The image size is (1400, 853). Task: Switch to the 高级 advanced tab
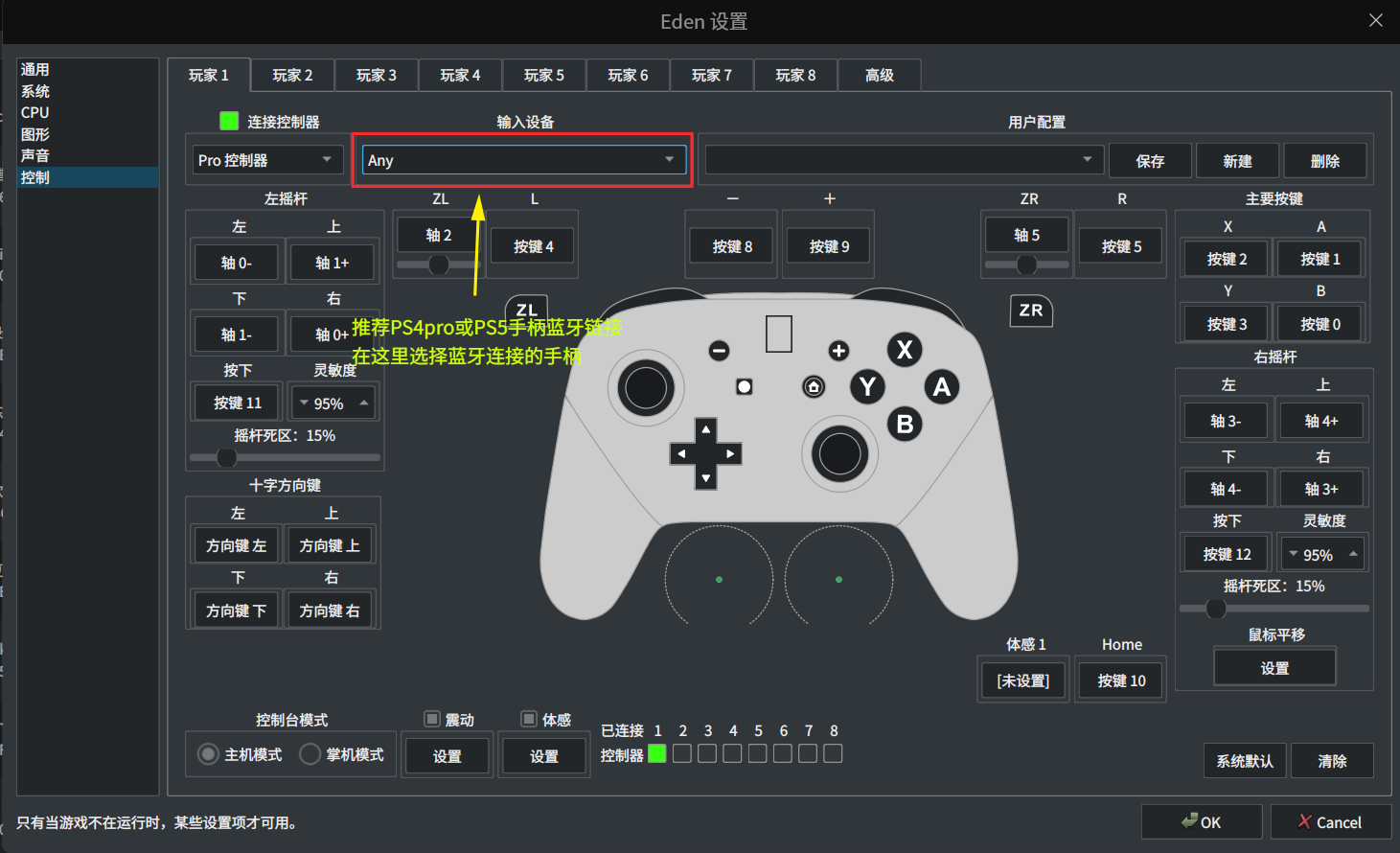tap(880, 75)
